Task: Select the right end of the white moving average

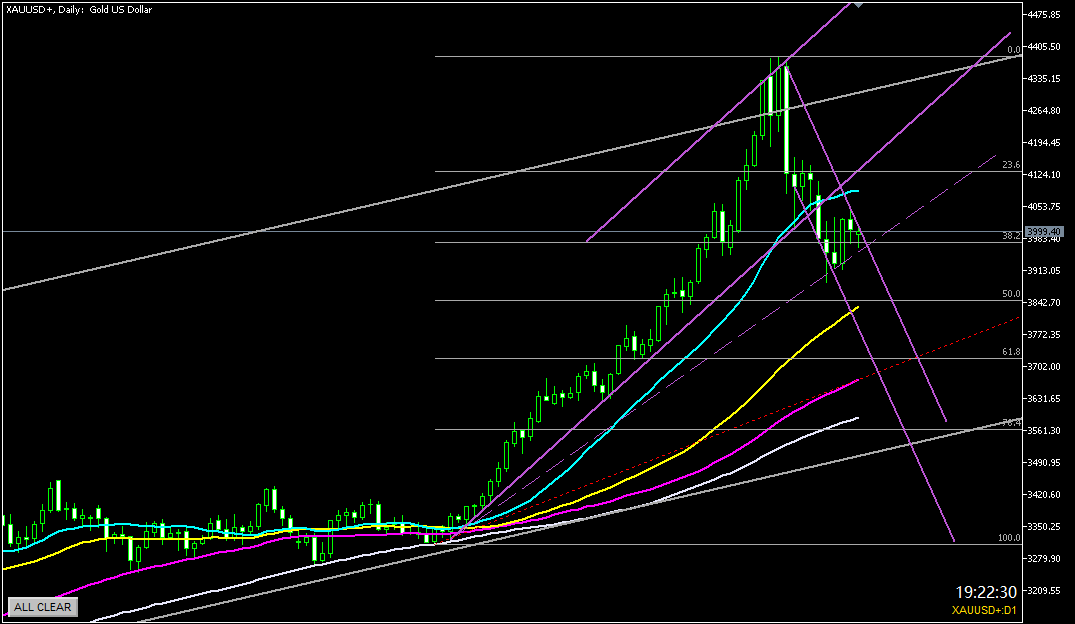Action: point(857,418)
